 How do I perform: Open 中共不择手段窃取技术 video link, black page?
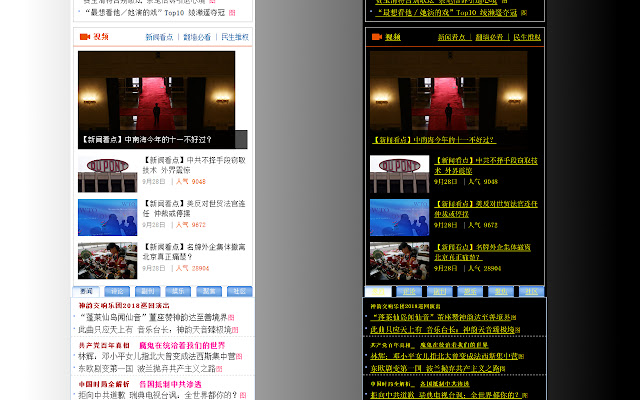point(486,165)
